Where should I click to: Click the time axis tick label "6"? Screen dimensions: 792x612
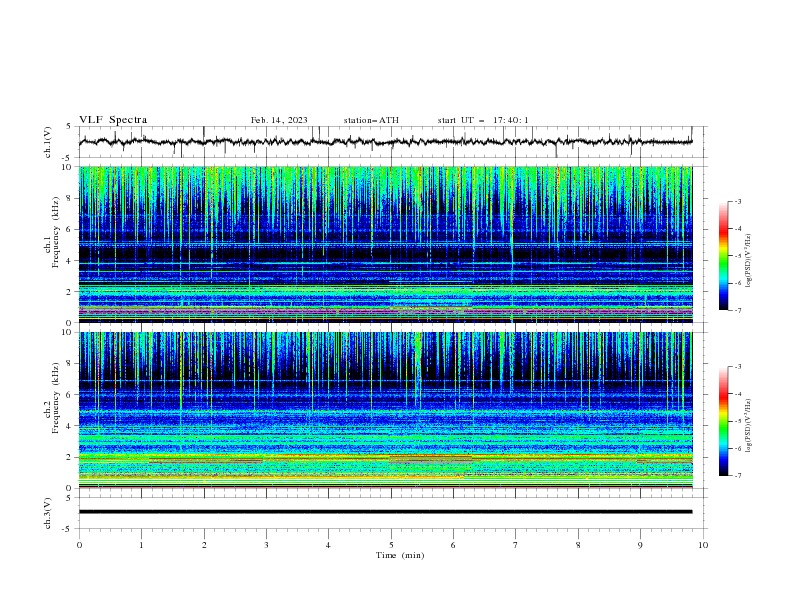coord(453,545)
